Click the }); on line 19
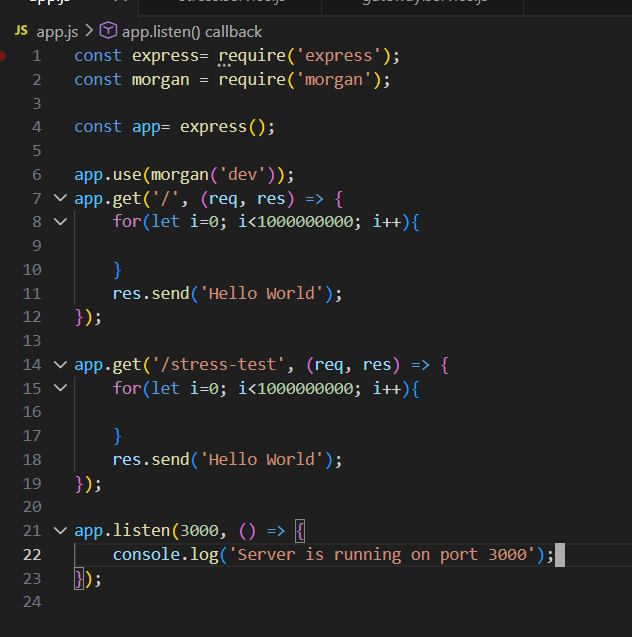632x637 pixels. pyautogui.click(x=88, y=484)
